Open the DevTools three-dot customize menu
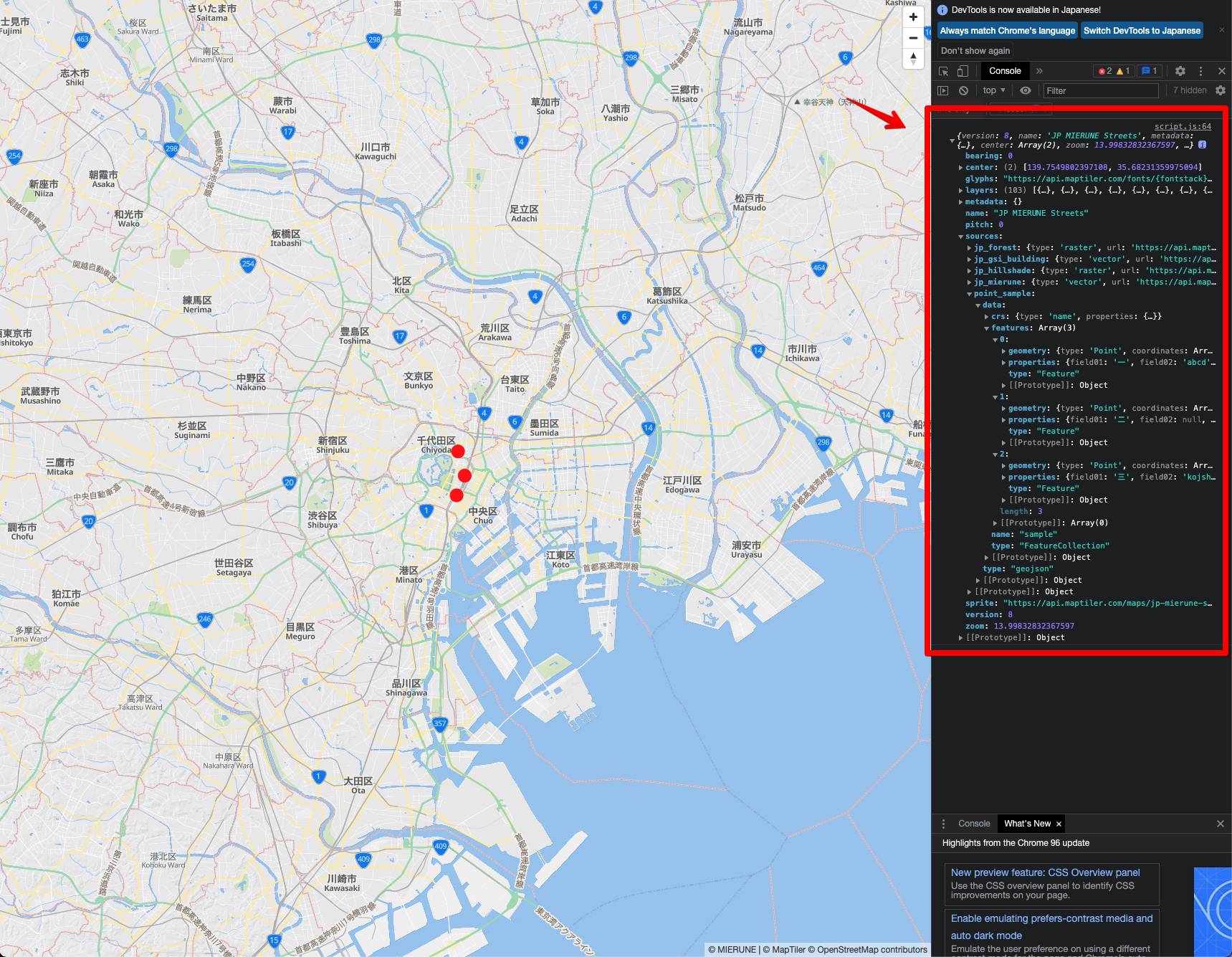The image size is (1232, 957). coord(1201,71)
